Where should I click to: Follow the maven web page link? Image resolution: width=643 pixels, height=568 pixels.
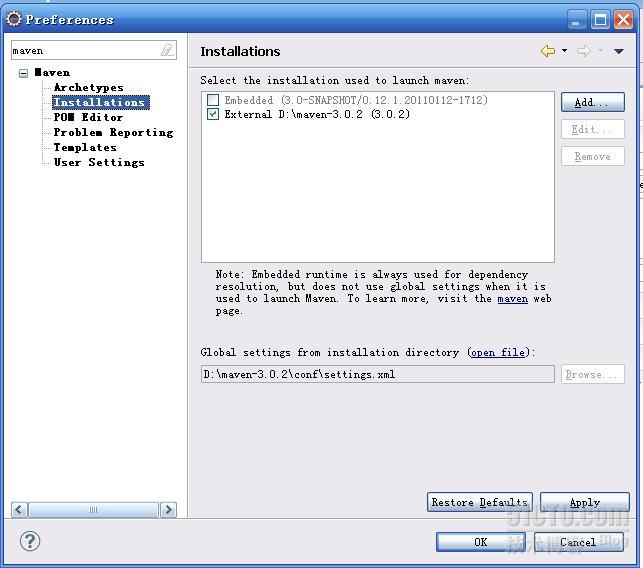click(513, 299)
